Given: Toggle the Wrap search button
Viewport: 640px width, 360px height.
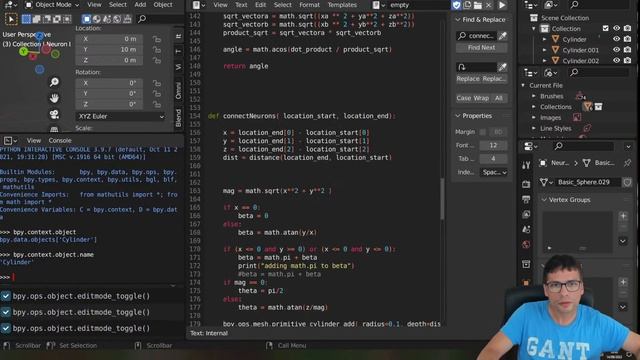Looking at the screenshot, I should click(481, 98).
